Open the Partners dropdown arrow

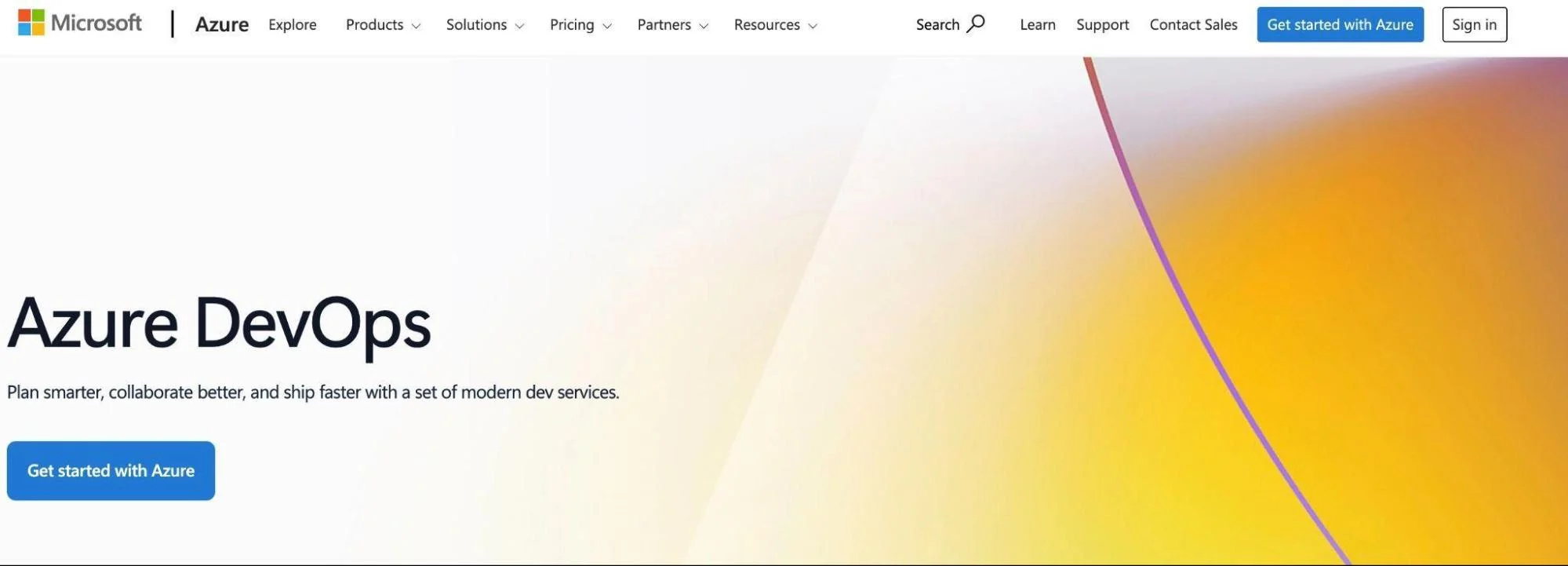(704, 26)
